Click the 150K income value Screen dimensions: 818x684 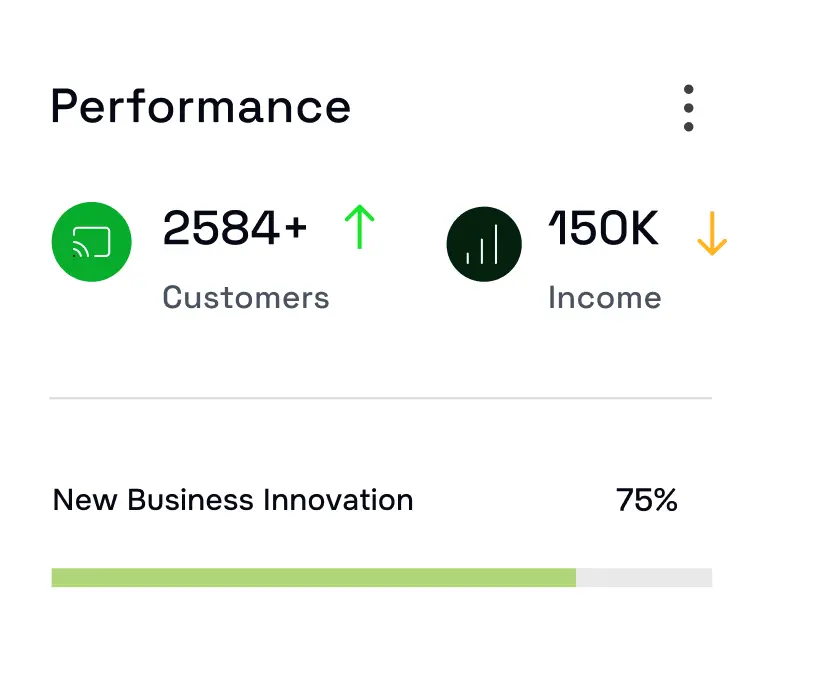[x=604, y=229]
